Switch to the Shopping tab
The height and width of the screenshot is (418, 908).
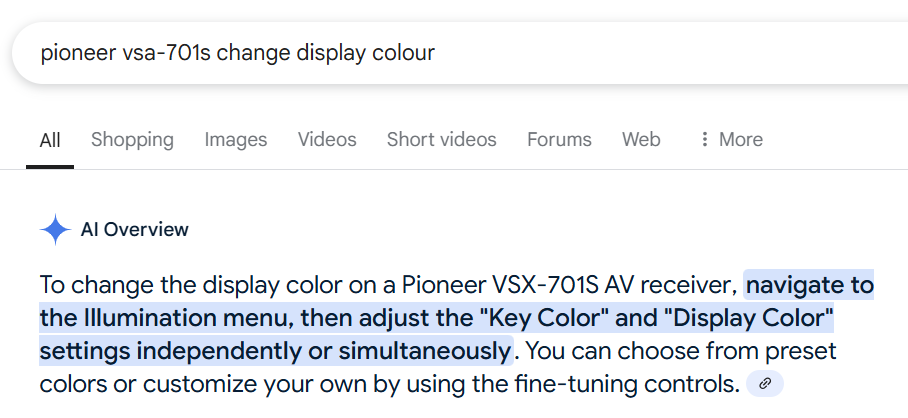pyautogui.click(x=132, y=140)
